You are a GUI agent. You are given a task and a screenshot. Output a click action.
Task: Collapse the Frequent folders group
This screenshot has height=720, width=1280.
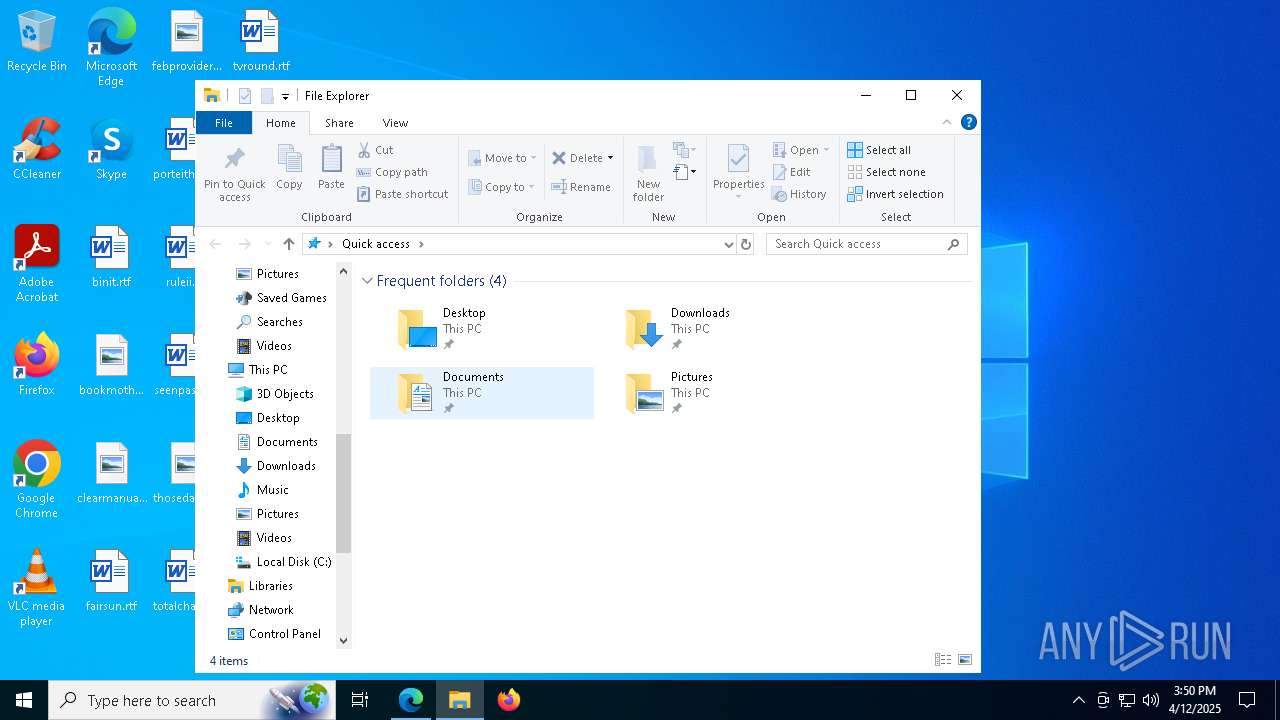[367, 281]
